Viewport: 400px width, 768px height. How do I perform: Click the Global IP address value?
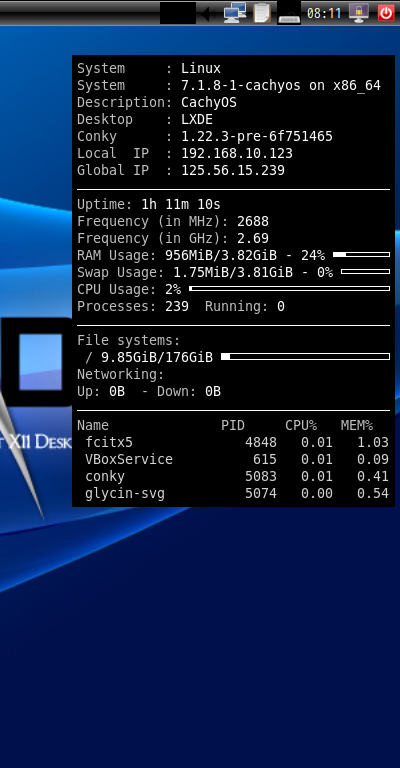click(x=233, y=170)
